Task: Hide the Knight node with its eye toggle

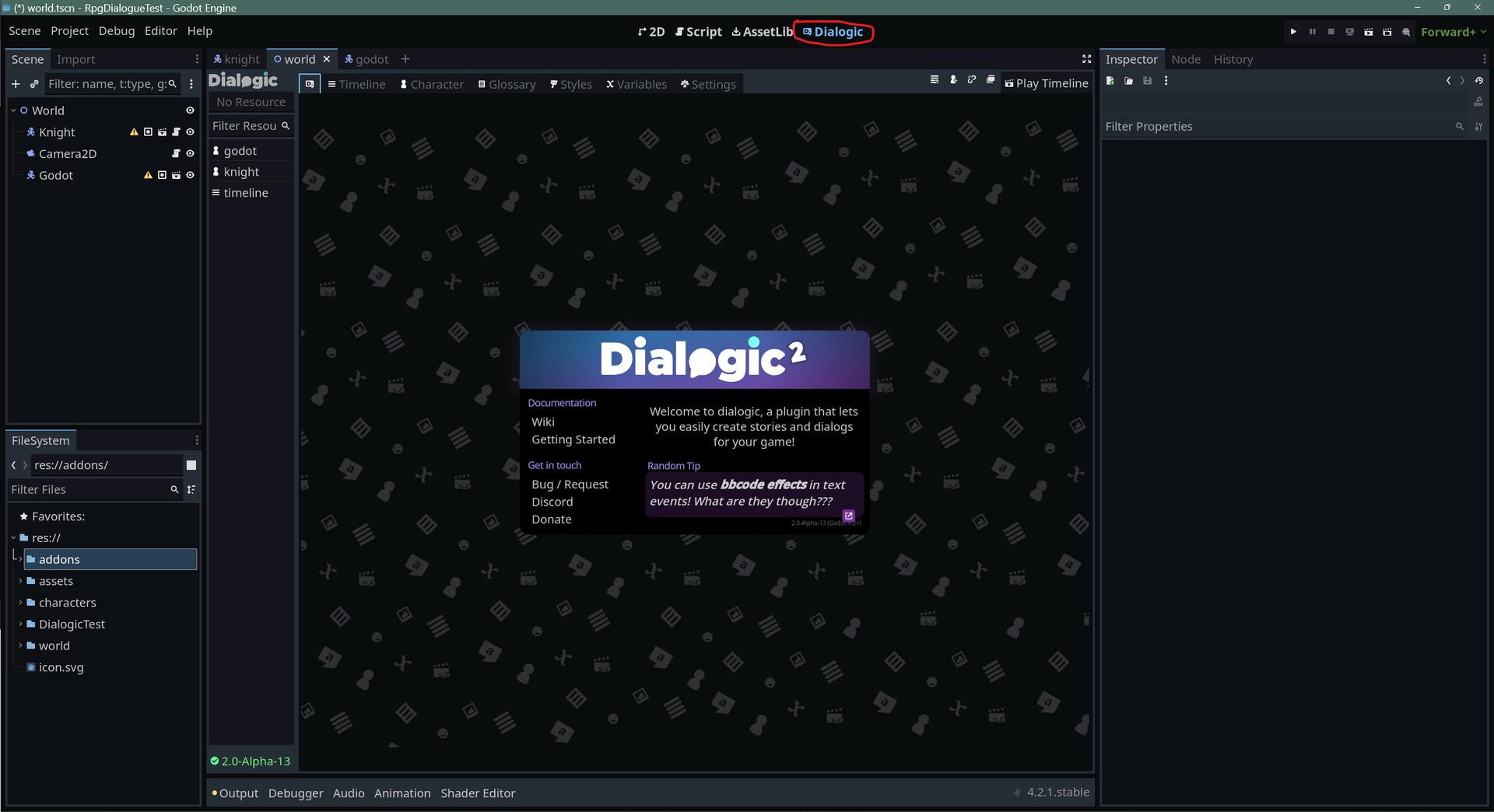Action: 190,131
